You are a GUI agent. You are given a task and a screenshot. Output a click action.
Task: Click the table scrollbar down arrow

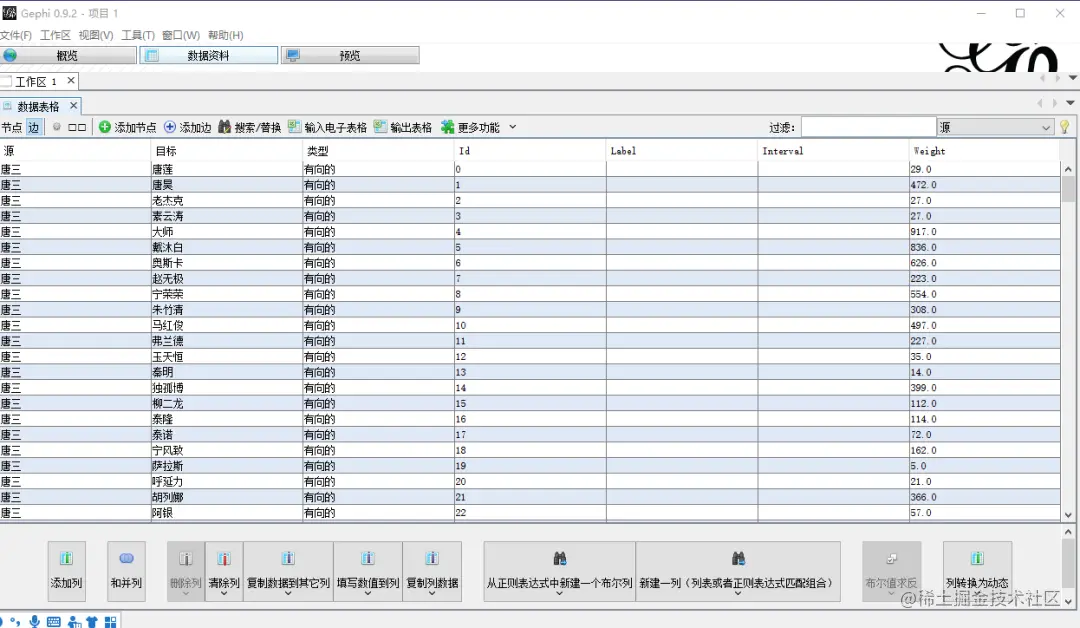[1068, 514]
